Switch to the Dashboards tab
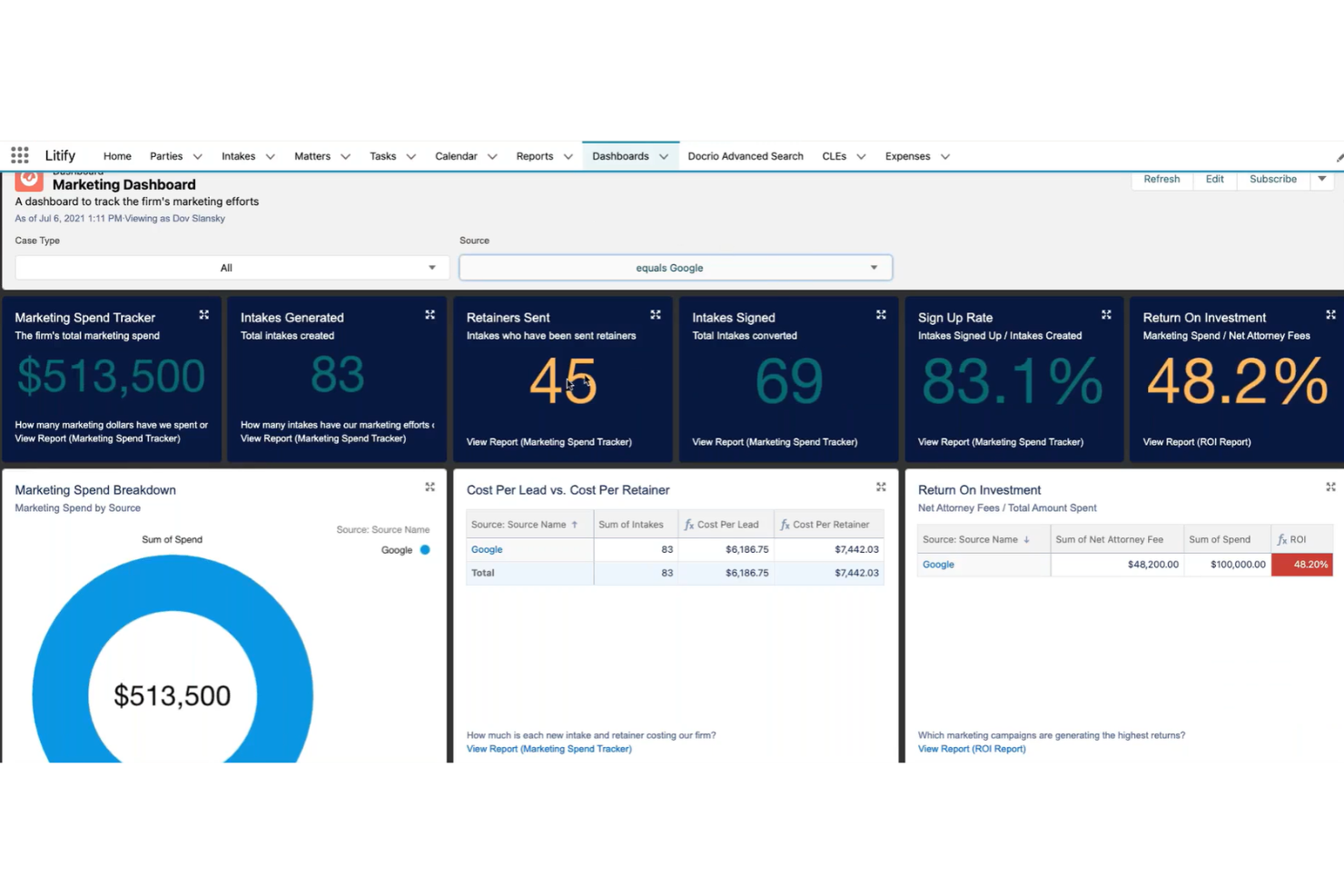Screen dimensions: 1344x896 pyautogui.click(x=620, y=155)
